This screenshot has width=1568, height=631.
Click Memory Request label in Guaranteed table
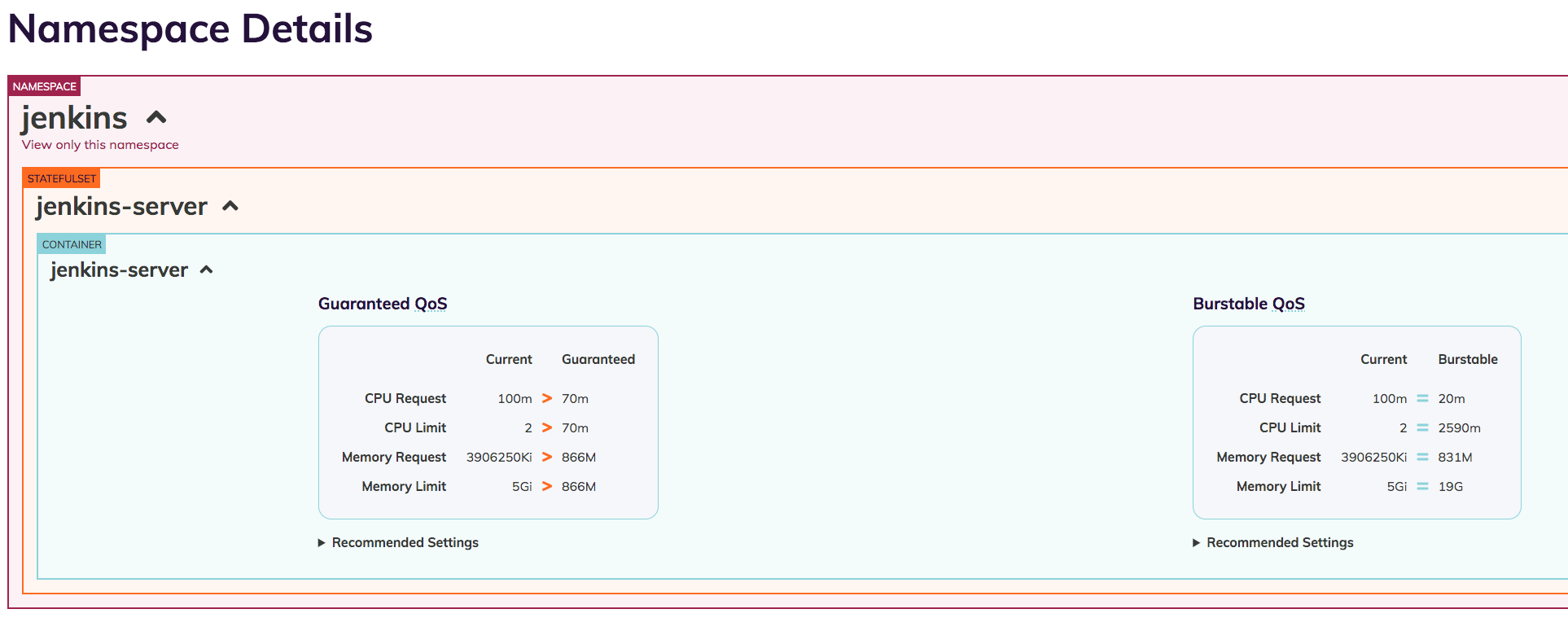(x=394, y=457)
